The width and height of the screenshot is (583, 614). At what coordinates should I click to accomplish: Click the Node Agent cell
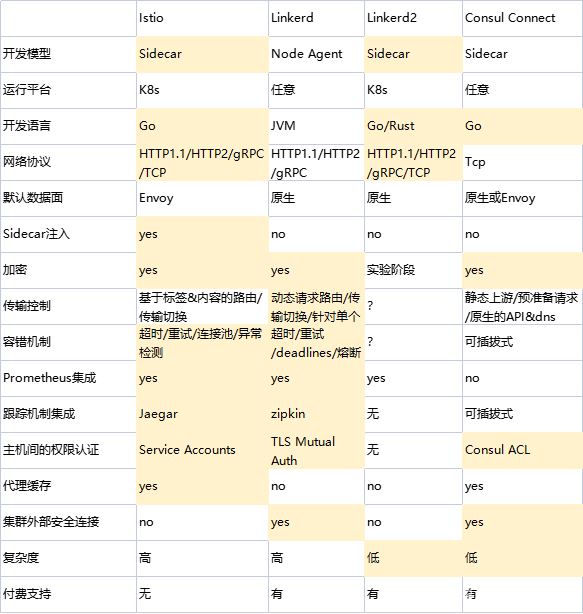click(316, 54)
